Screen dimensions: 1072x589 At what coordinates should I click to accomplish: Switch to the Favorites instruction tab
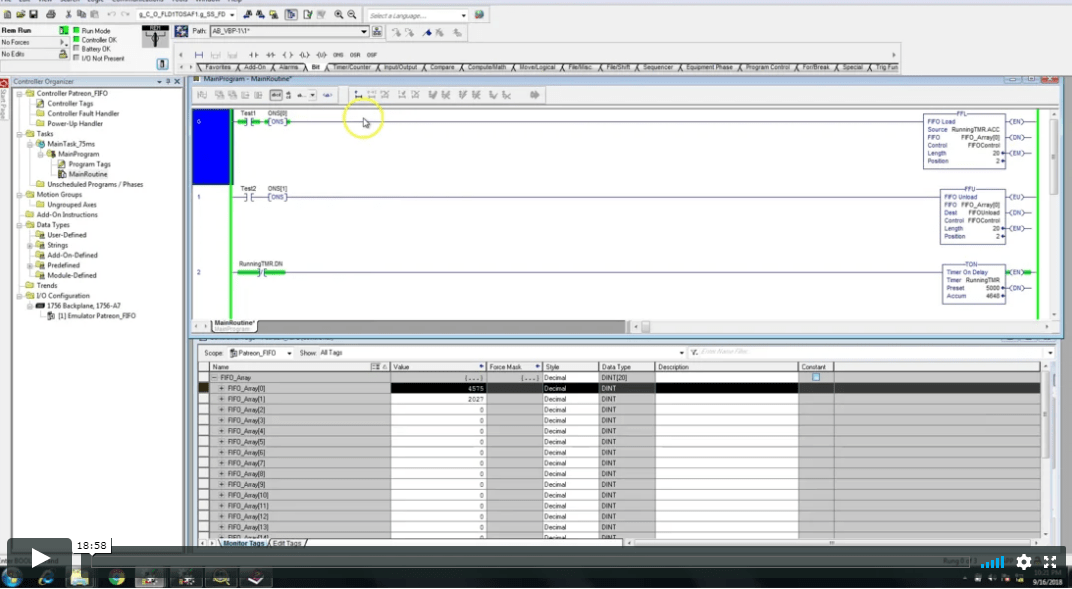(x=218, y=68)
